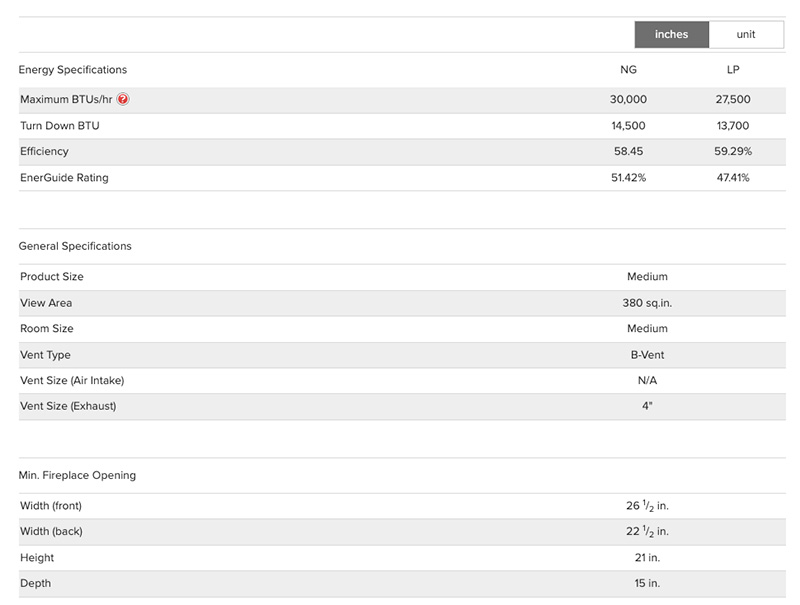
Task: Select the Width (back) row label
Action: [51, 532]
